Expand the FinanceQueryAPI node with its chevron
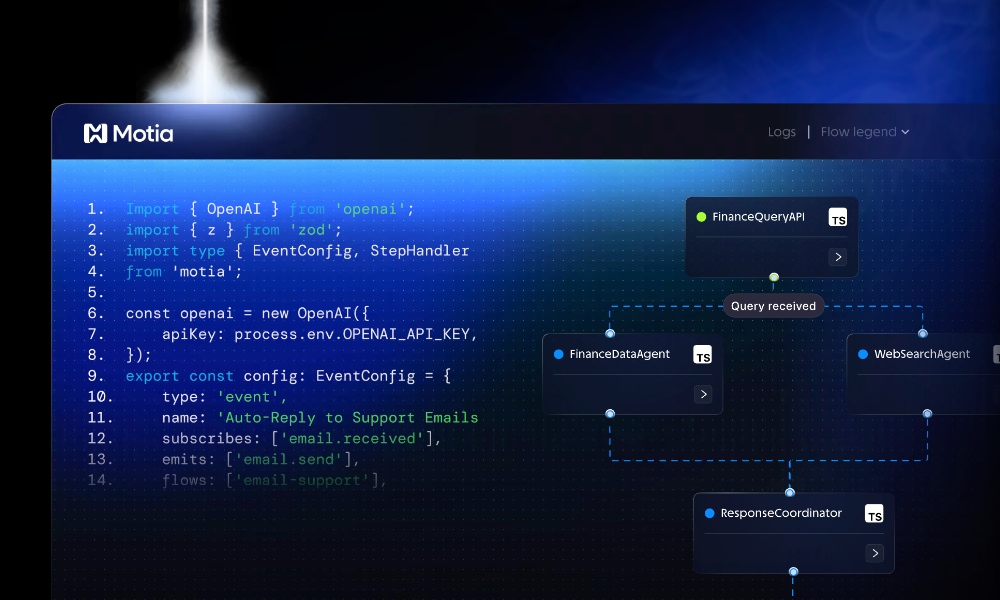Image resolution: width=1000 pixels, height=600 pixels. 838,256
